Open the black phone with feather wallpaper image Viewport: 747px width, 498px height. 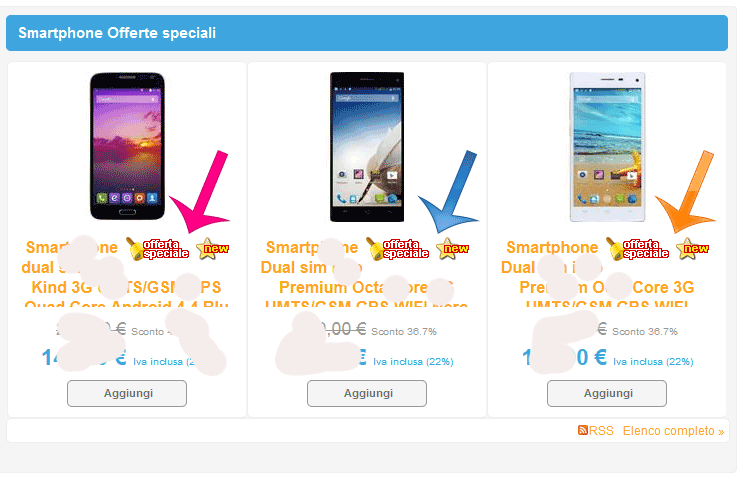point(367,147)
